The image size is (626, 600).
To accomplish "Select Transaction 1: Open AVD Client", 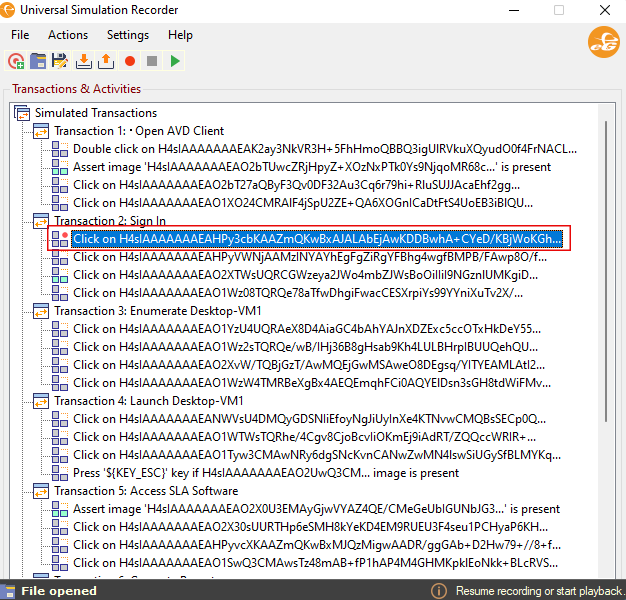I will point(139,131).
